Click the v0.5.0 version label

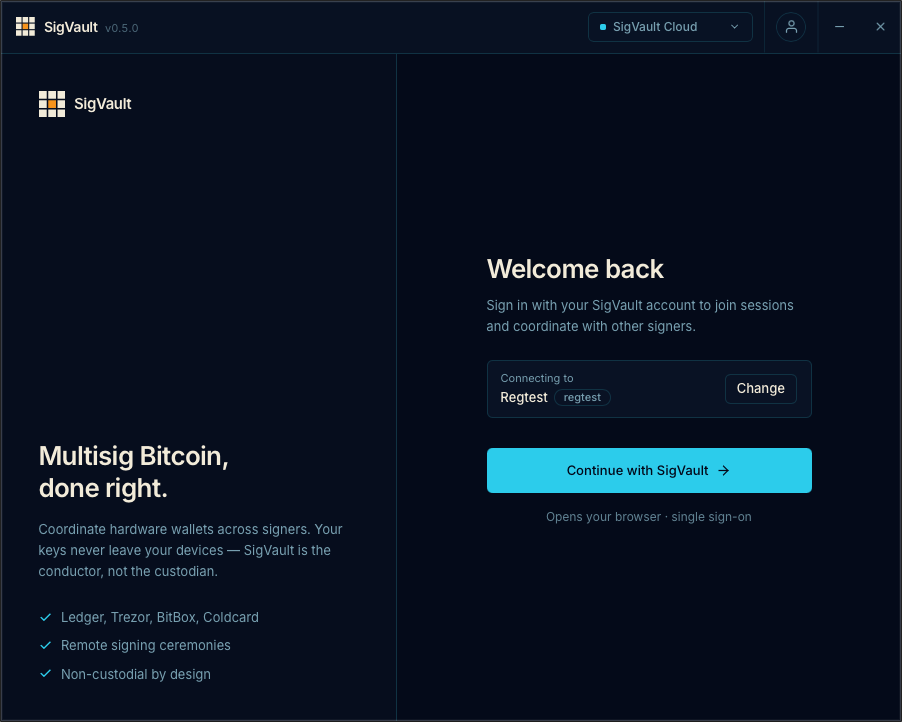click(x=121, y=28)
